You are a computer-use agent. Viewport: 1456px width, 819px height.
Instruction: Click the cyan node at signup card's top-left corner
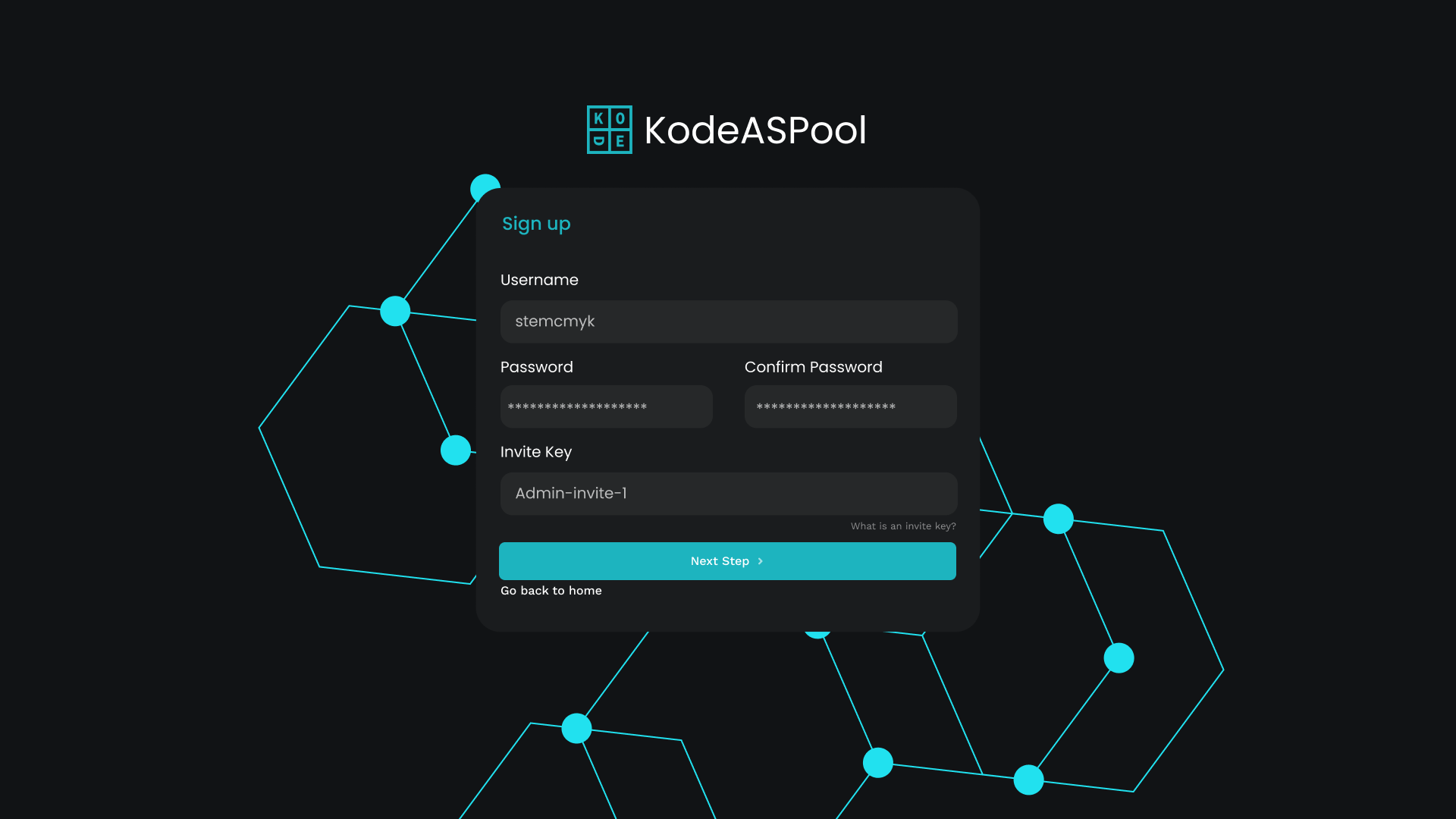483,186
